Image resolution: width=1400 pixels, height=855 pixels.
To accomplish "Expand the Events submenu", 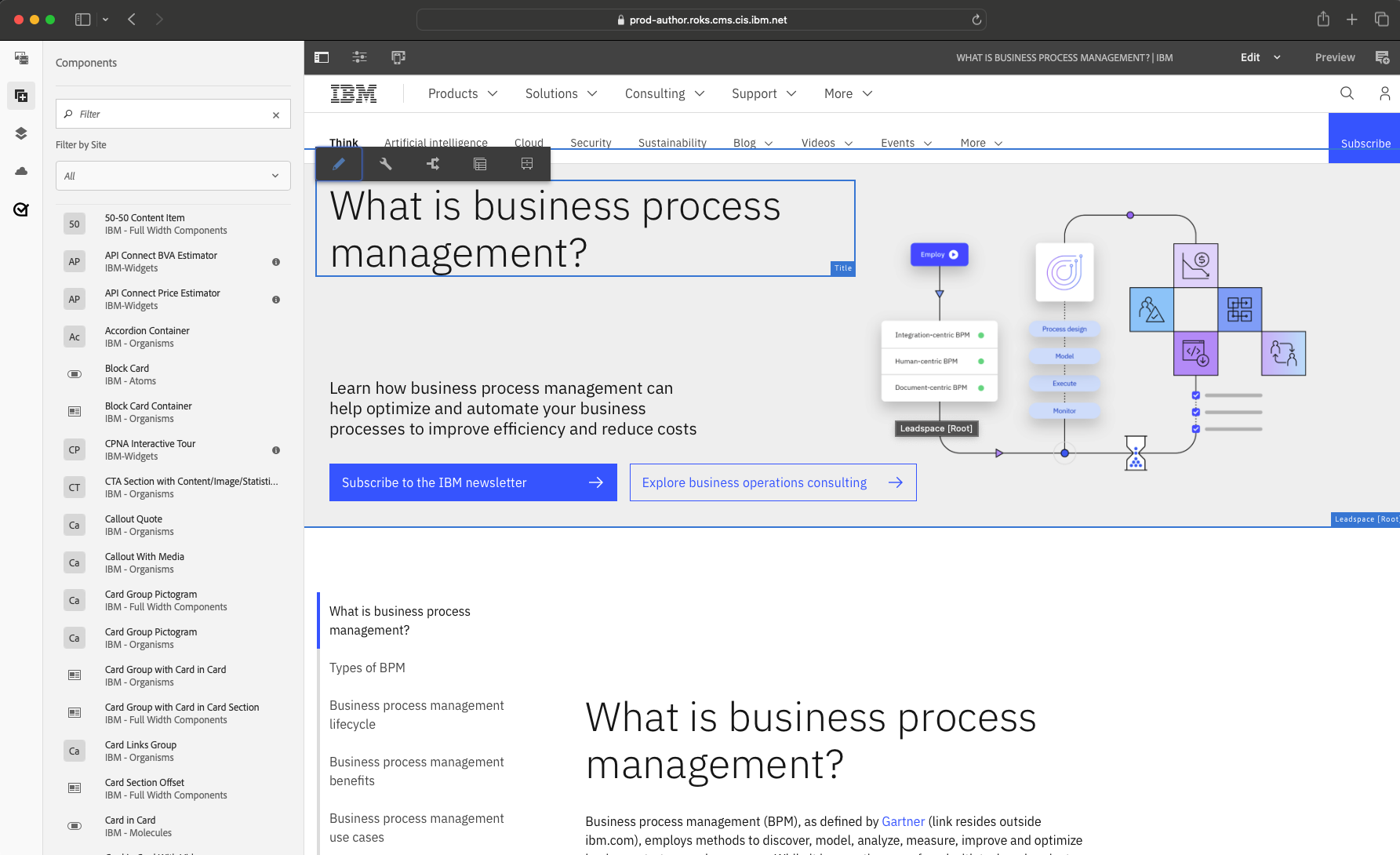I will (x=907, y=143).
